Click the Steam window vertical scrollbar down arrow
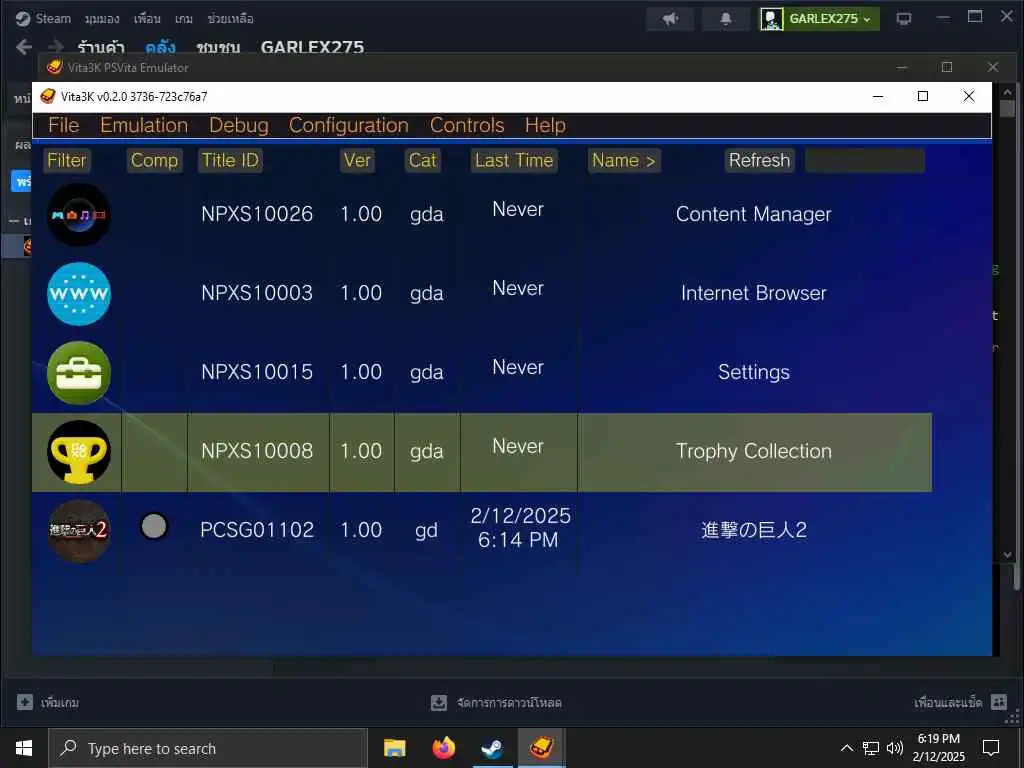 (1008, 554)
